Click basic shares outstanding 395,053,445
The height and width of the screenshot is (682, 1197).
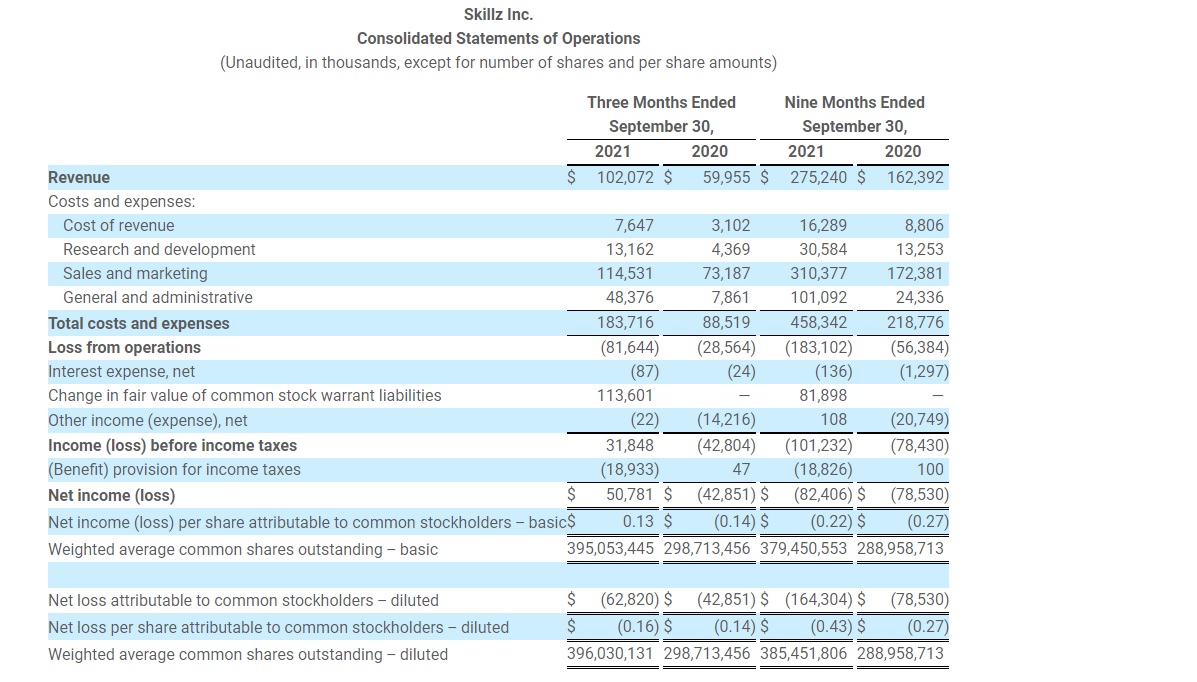tap(611, 548)
